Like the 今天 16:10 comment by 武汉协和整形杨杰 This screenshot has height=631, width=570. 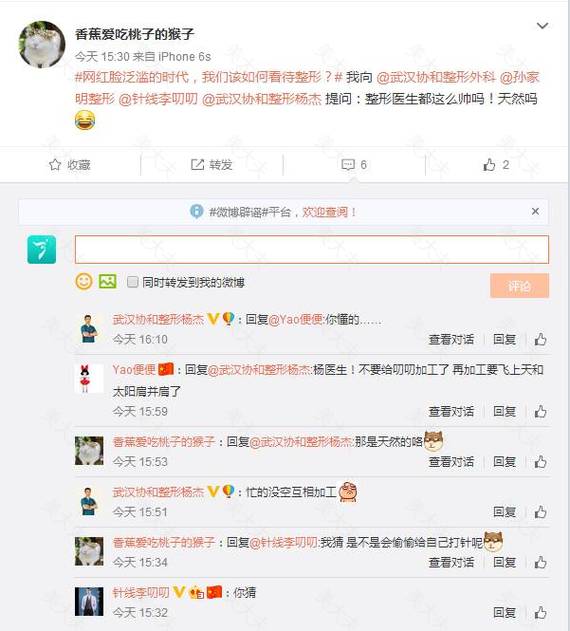[x=540, y=339]
